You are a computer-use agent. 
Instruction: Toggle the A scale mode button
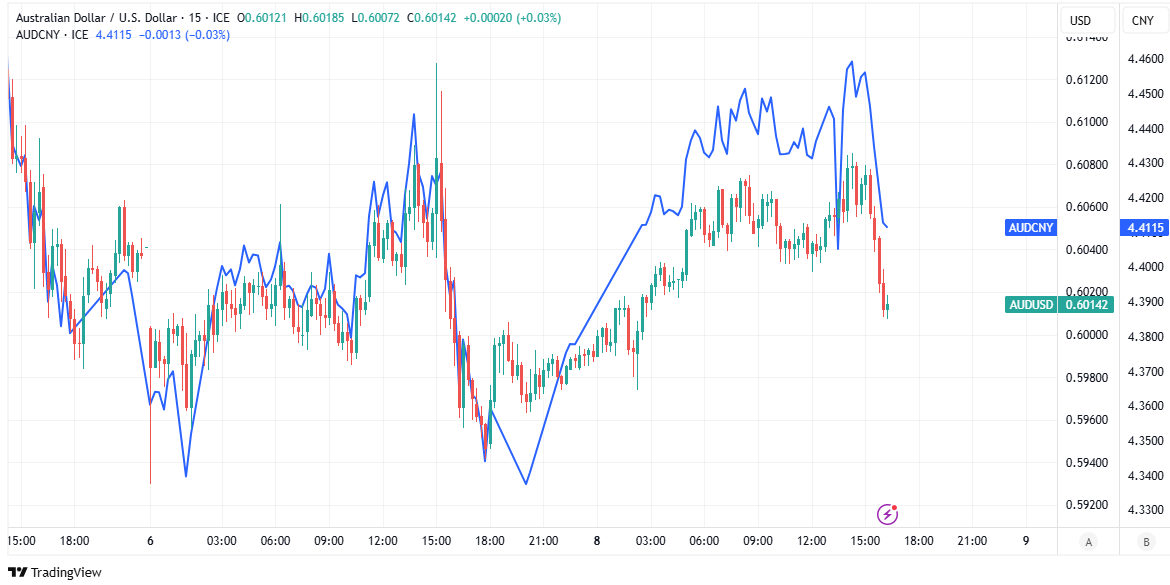pos(1088,541)
